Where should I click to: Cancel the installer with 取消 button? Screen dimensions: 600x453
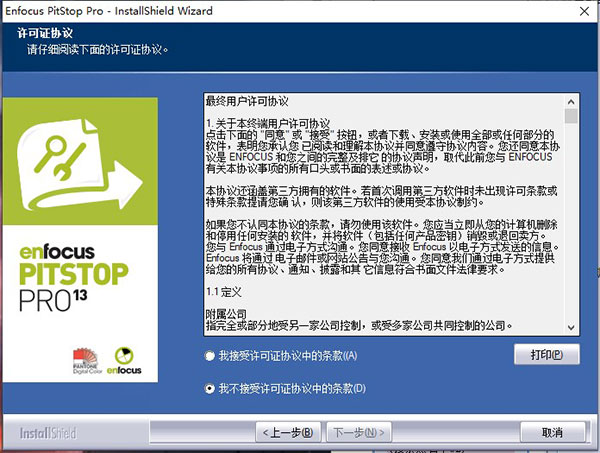553,433
